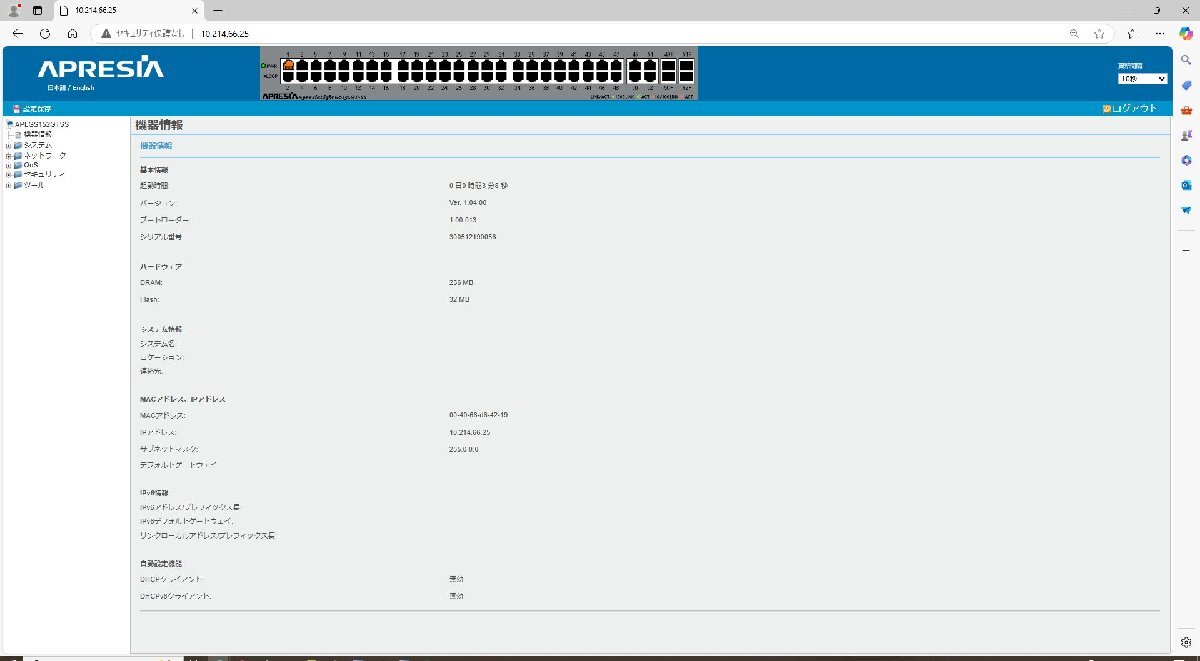Click the DRAM value 256 MB

coord(461,283)
